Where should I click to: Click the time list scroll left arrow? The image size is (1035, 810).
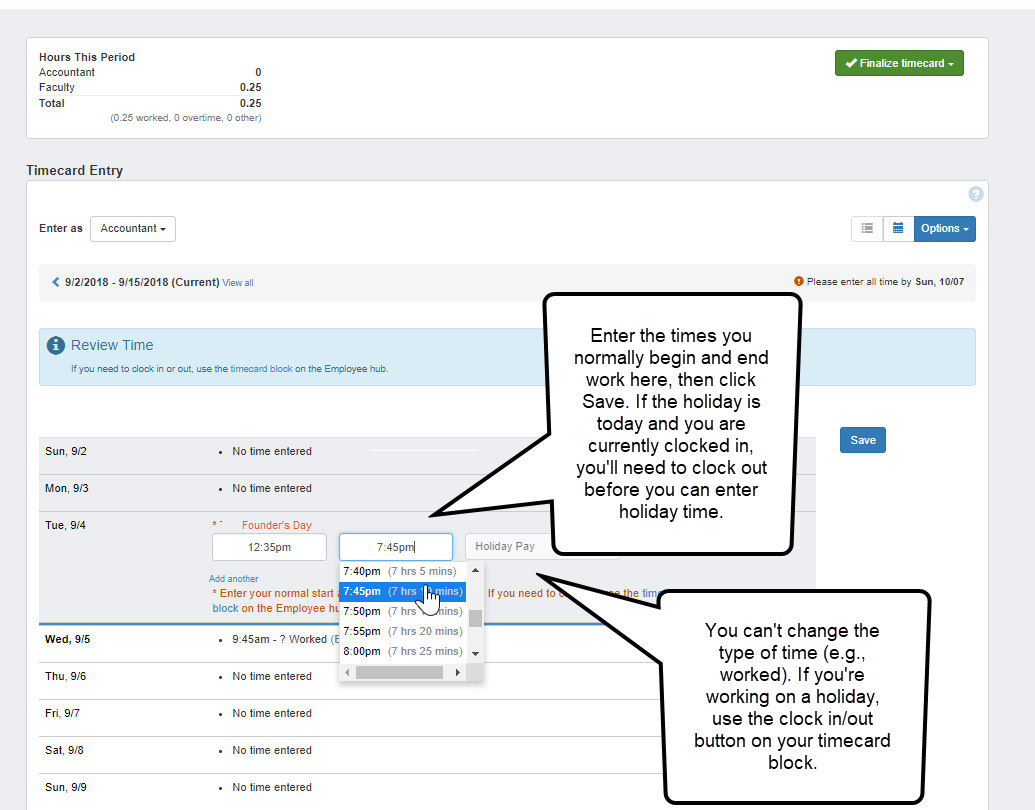[347, 673]
